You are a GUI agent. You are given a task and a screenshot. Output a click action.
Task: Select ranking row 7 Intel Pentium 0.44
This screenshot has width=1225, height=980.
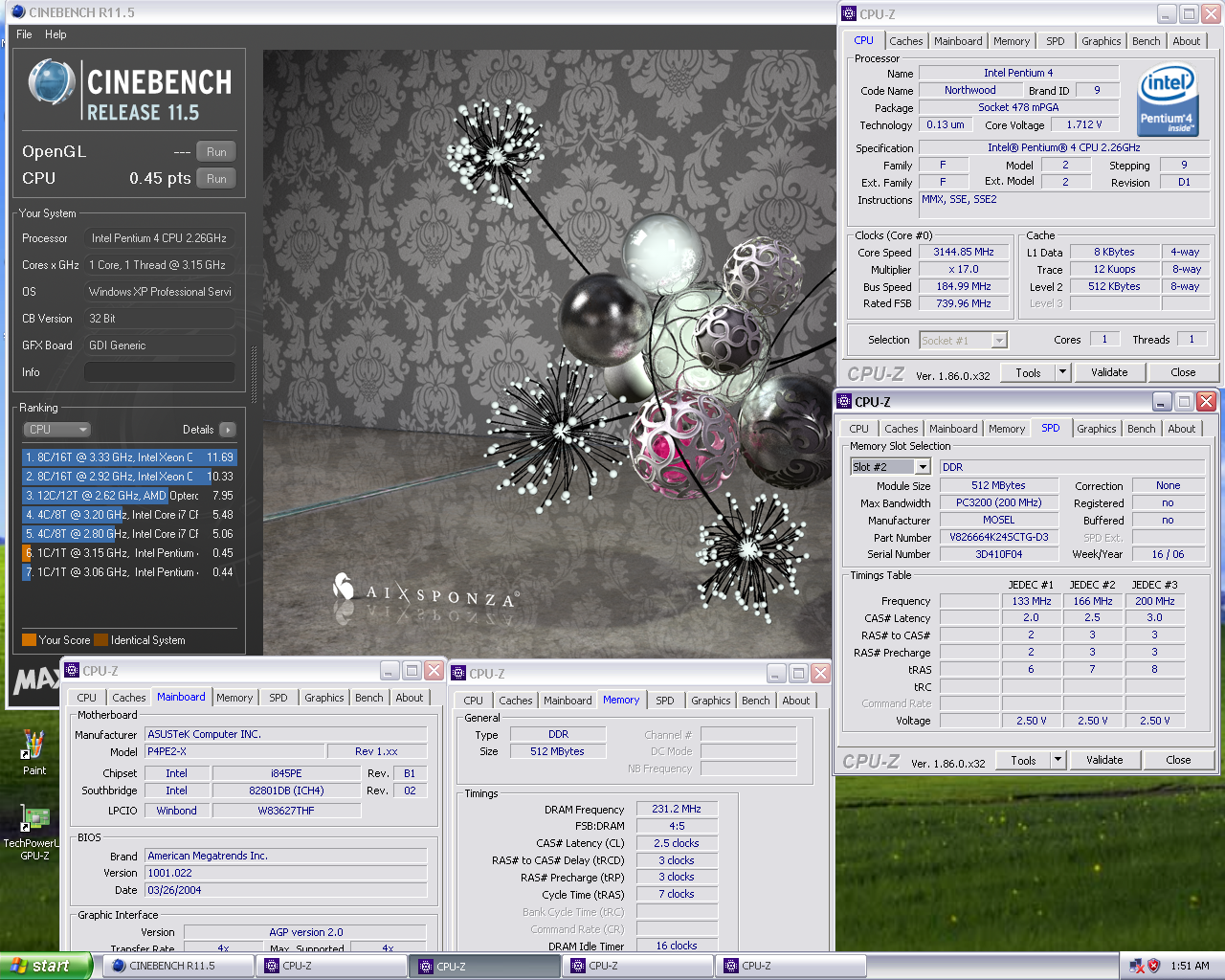pos(129,572)
